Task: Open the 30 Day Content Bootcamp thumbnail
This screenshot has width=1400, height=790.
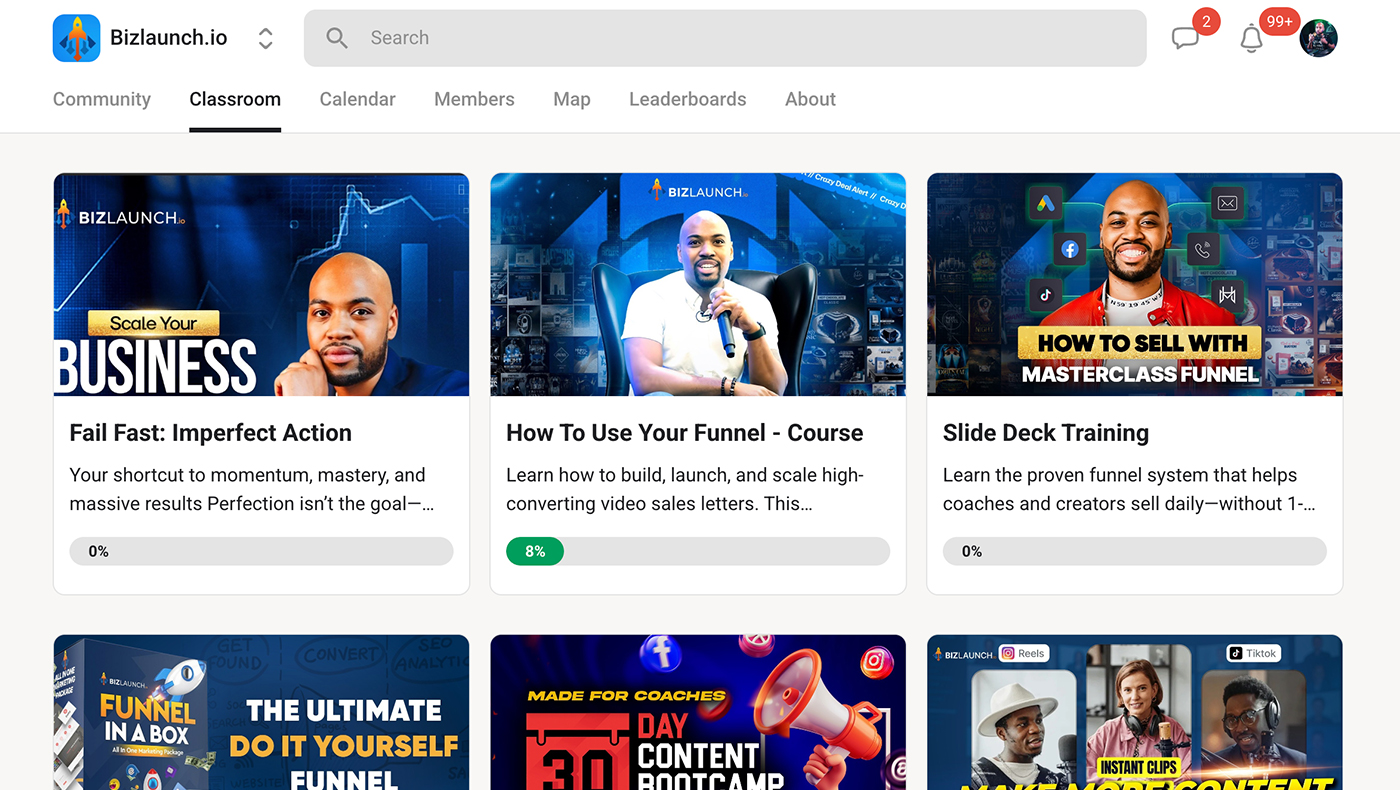Action: click(698, 712)
